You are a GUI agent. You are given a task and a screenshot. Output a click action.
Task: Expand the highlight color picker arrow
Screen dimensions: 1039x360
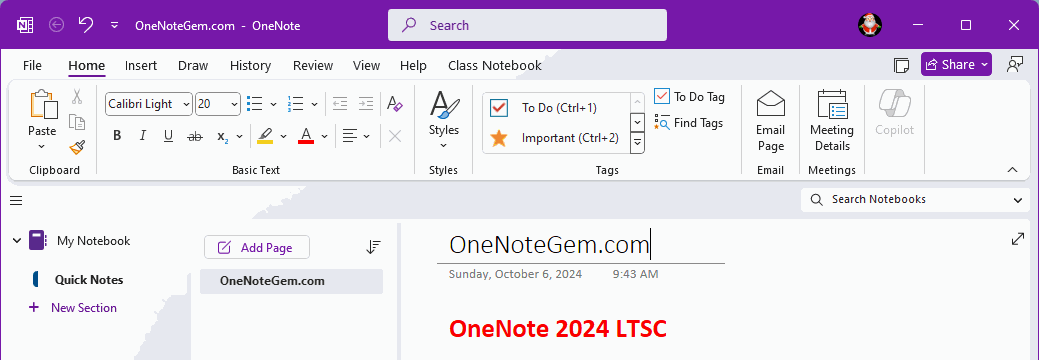tap(284, 137)
